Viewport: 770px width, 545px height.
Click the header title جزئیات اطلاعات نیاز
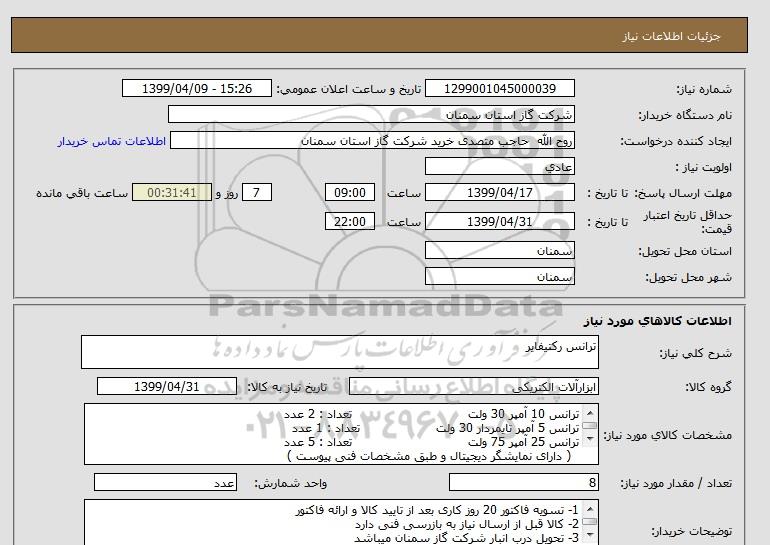click(671, 36)
